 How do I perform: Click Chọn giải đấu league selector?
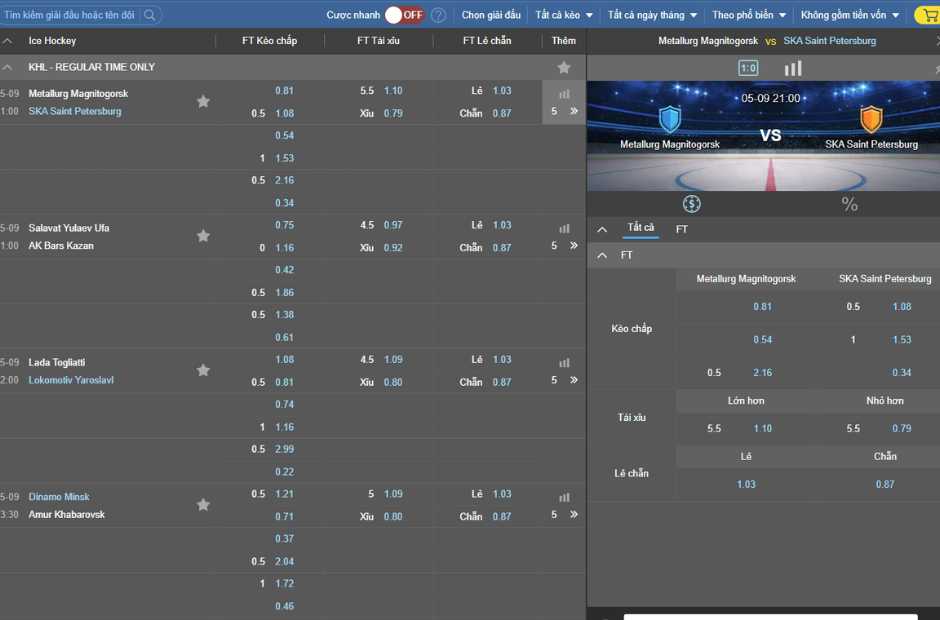coord(491,15)
